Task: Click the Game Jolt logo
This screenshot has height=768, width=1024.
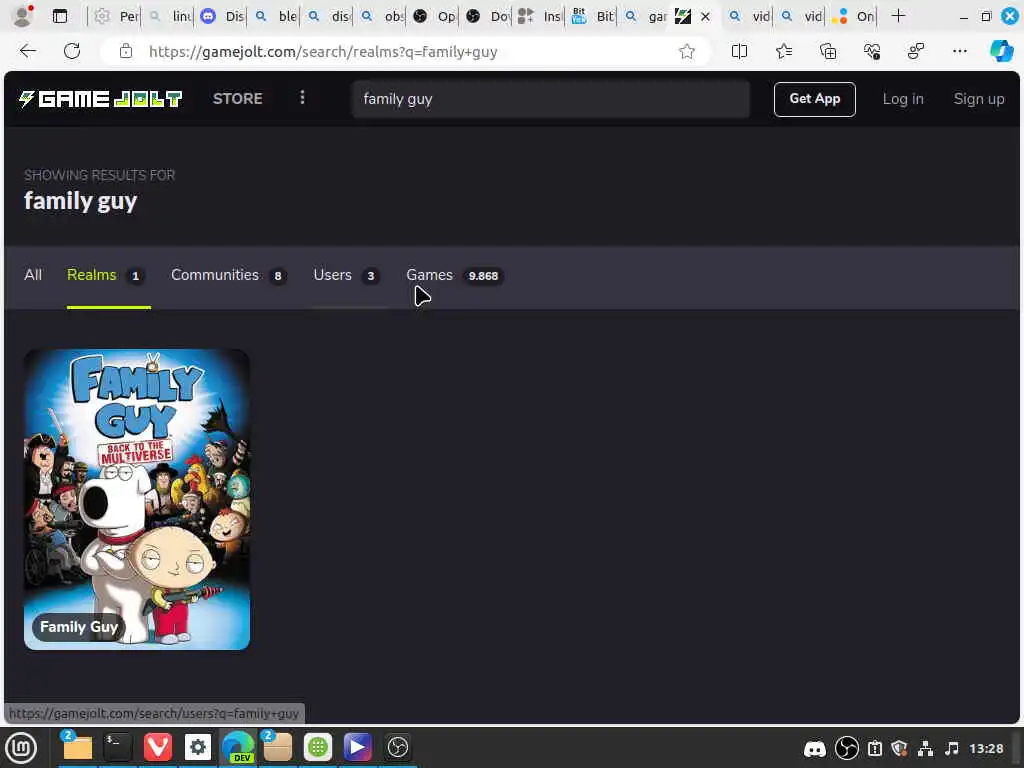Action: (x=100, y=99)
